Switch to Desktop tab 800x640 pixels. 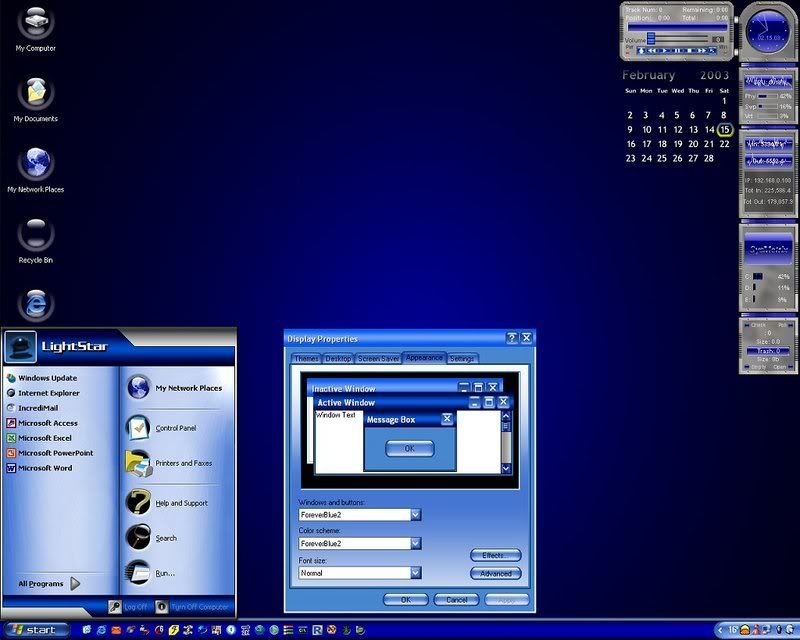(338, 359)
